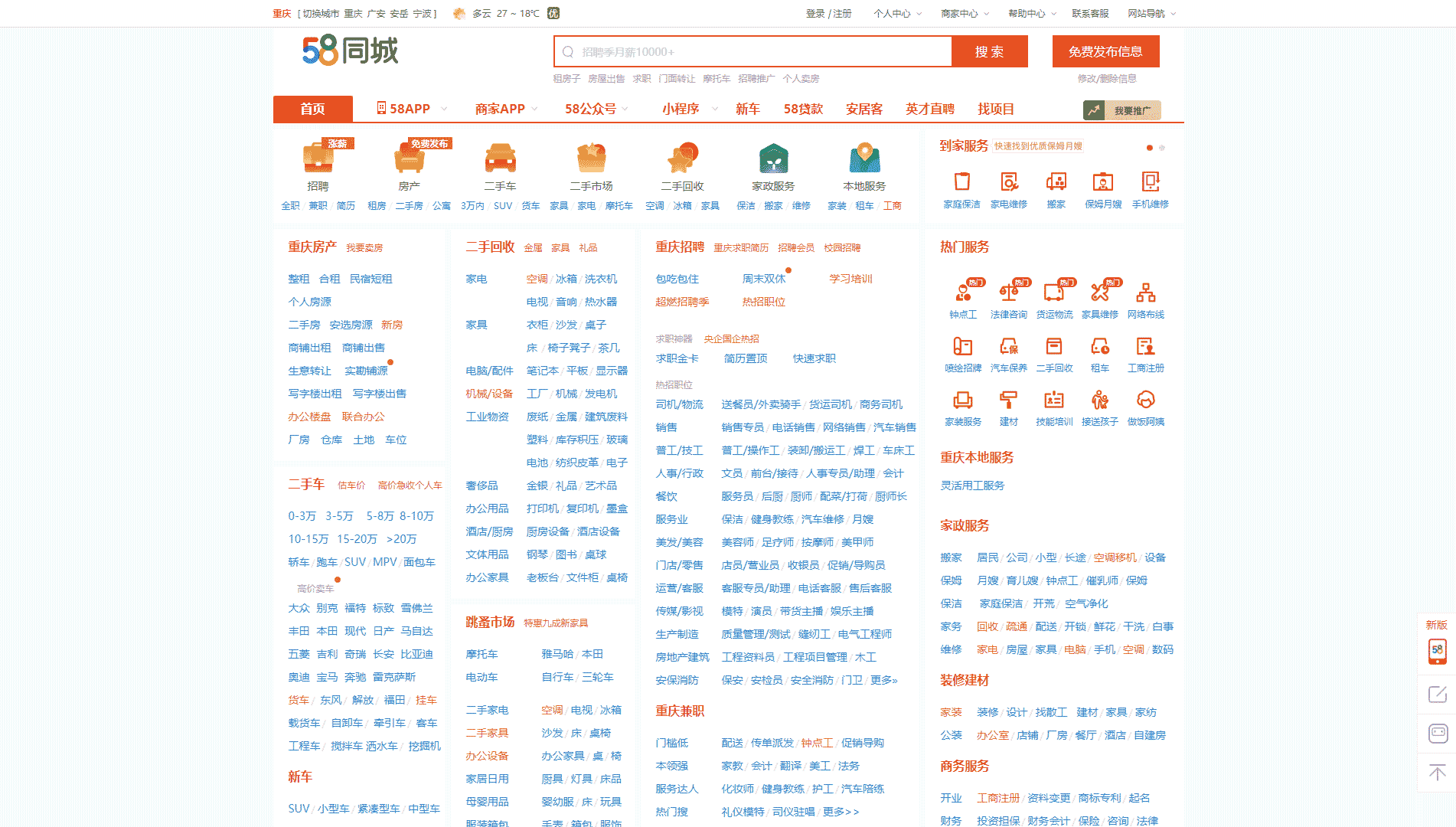Expand the 58APP menu arrow
The height and width of the screenshot is (827, 1456).
point(443,109)
